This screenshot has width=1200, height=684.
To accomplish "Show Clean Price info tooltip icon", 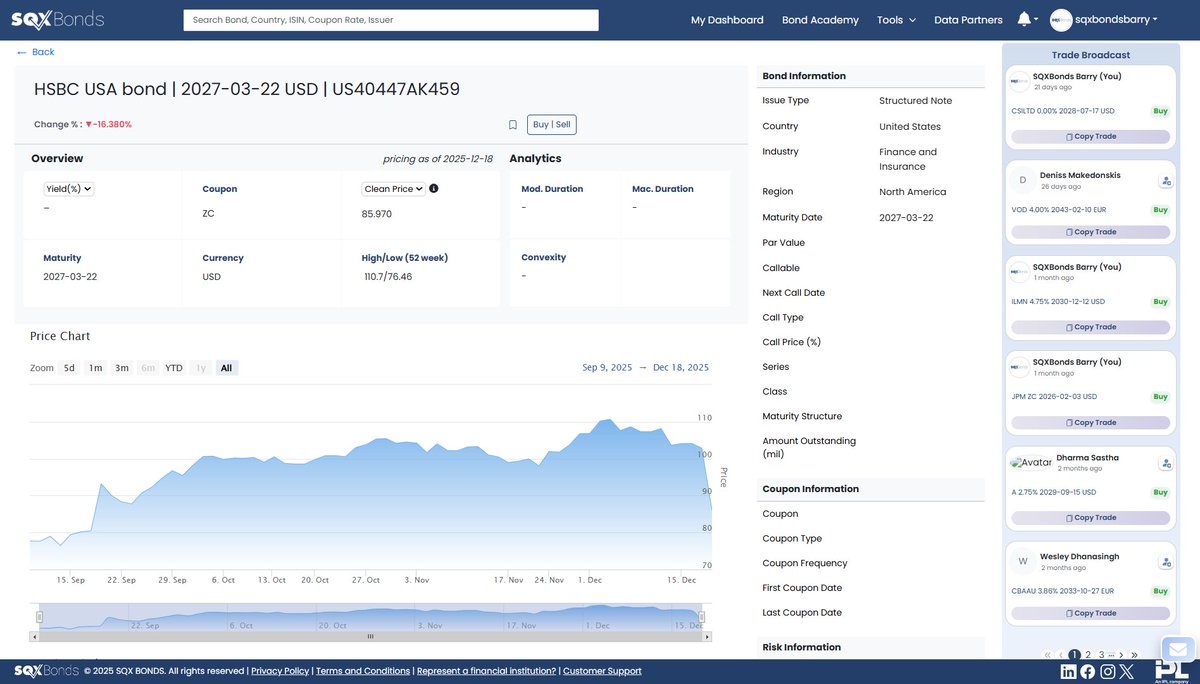I will (x=434, y=188).
